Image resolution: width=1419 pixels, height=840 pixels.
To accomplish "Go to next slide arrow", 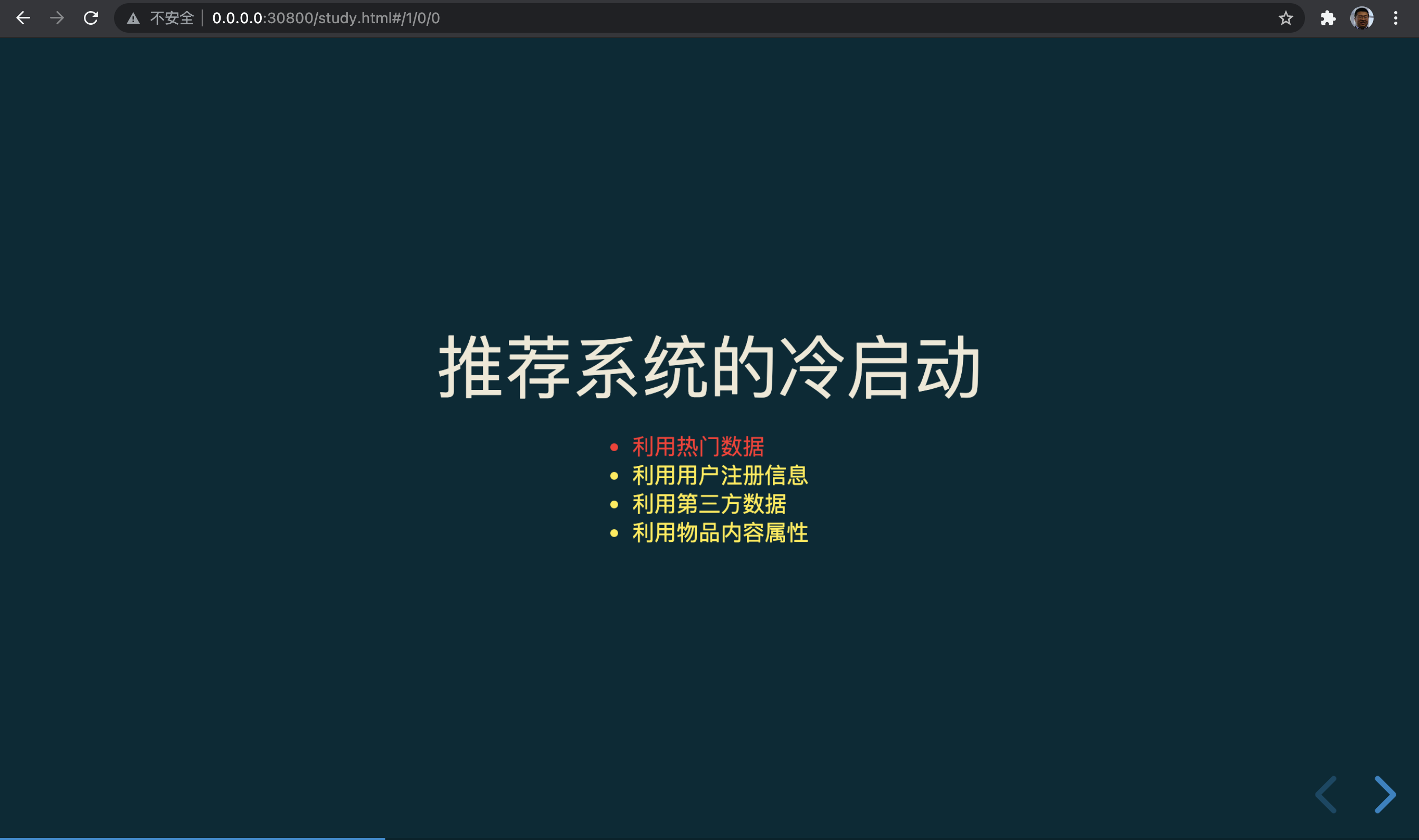I will pos(1385,794).
